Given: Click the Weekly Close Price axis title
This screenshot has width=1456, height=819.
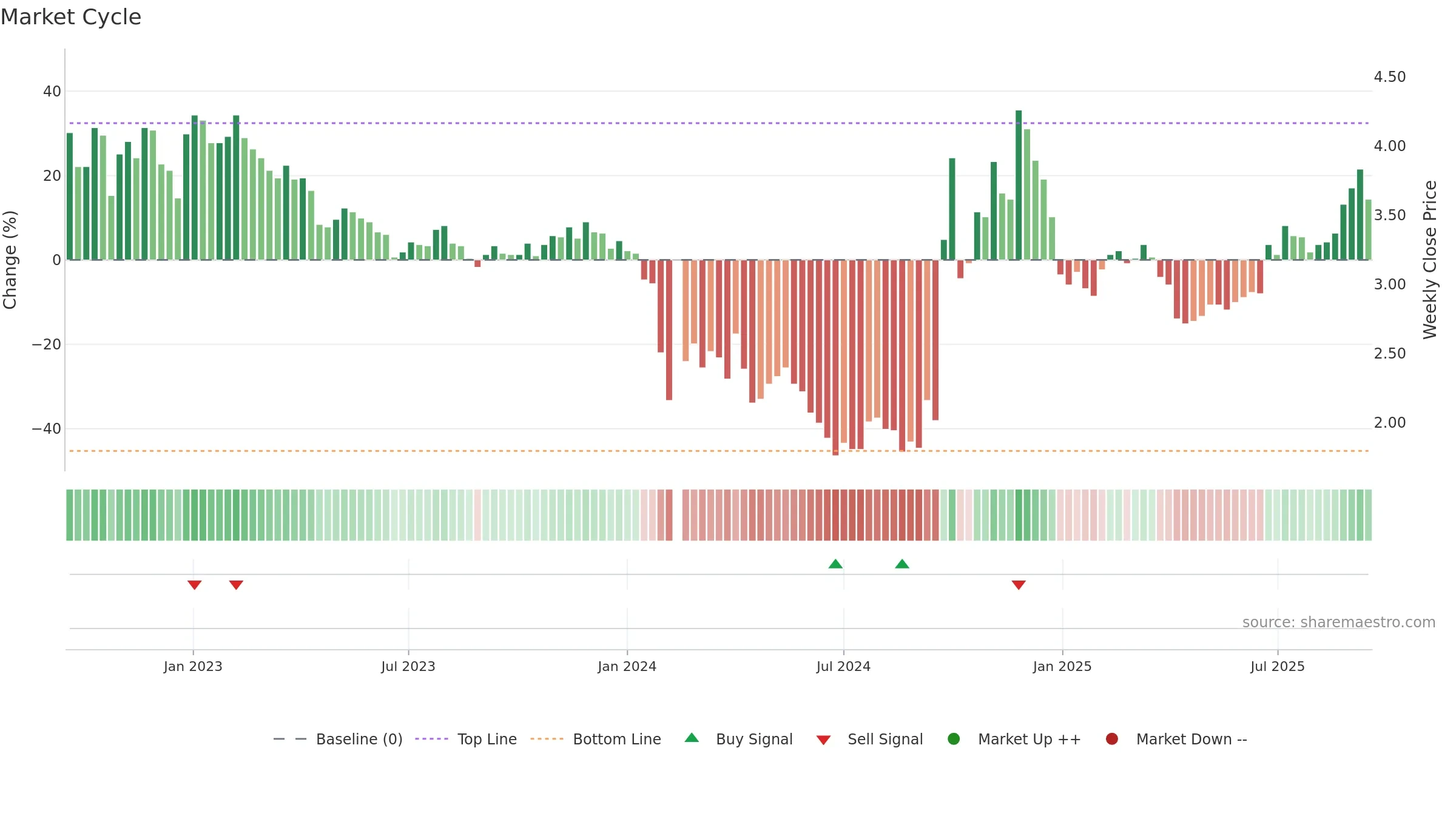Looking at the screenshot, I should click(x=1430, y=260).
